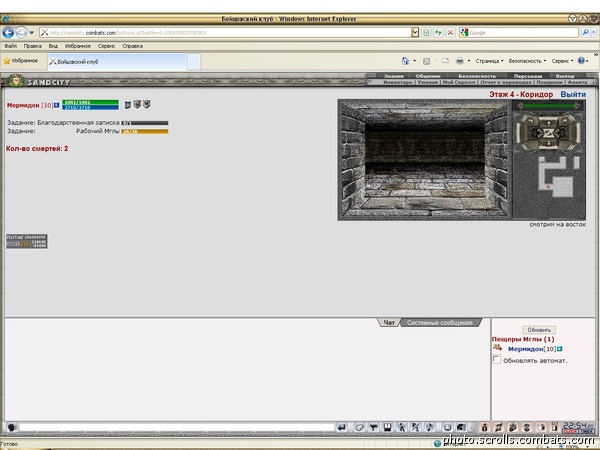
Task: Click the smiley emoticons icon
Action: [x=447, y=427]
